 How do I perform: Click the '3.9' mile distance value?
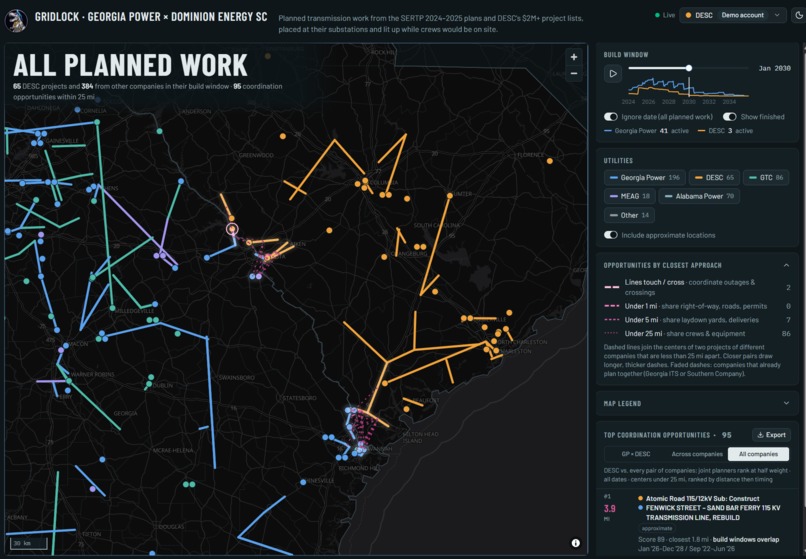coord(610,509)
